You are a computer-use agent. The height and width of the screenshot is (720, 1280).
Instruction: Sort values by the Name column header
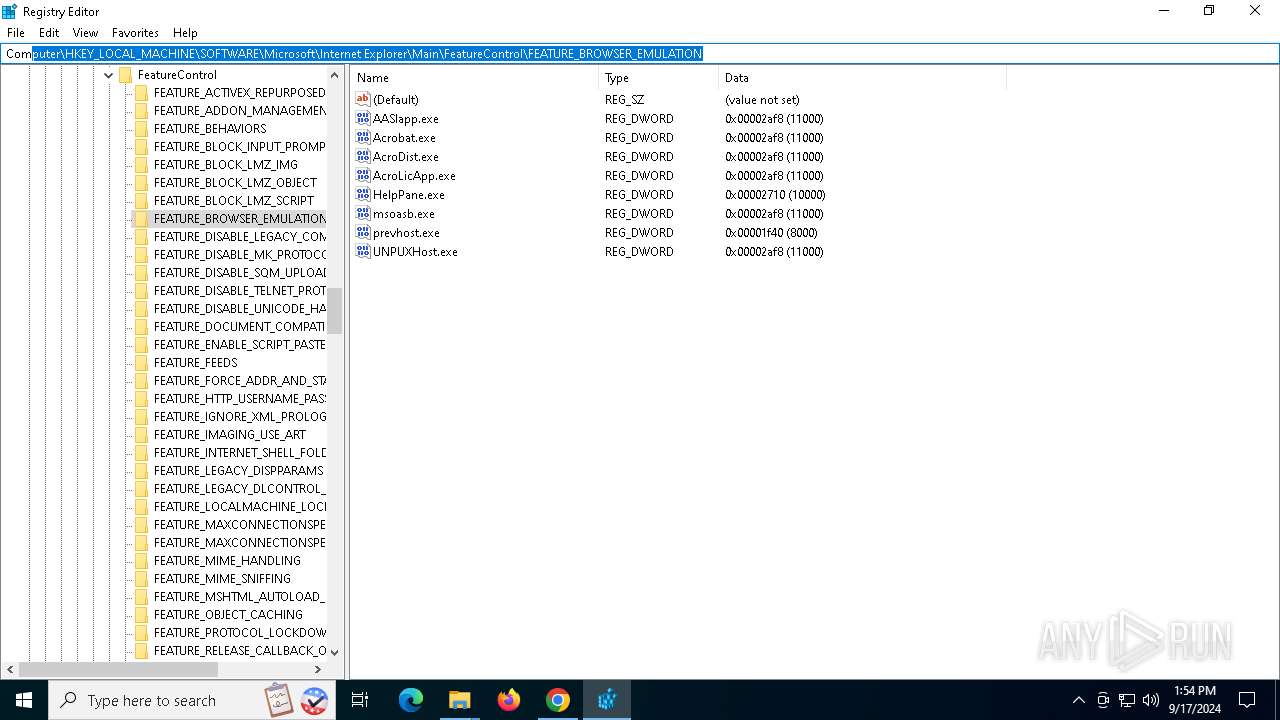click(475, 78)
